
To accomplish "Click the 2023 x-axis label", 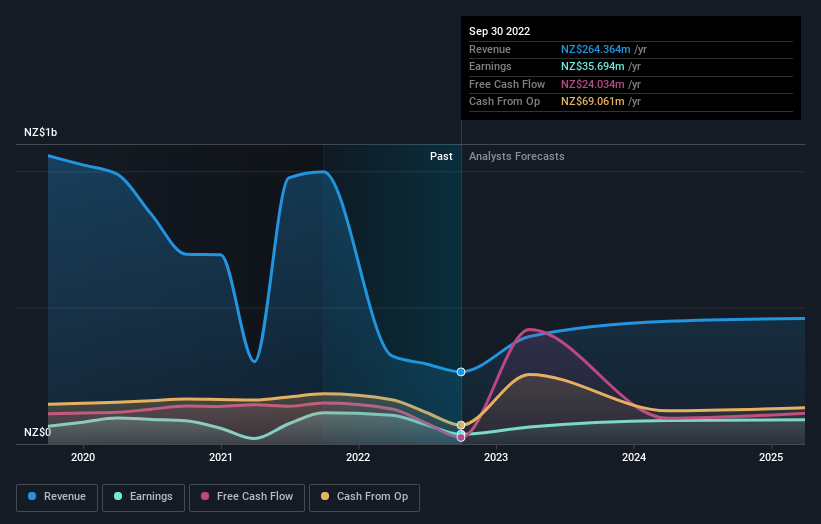I will click(496, 458).
